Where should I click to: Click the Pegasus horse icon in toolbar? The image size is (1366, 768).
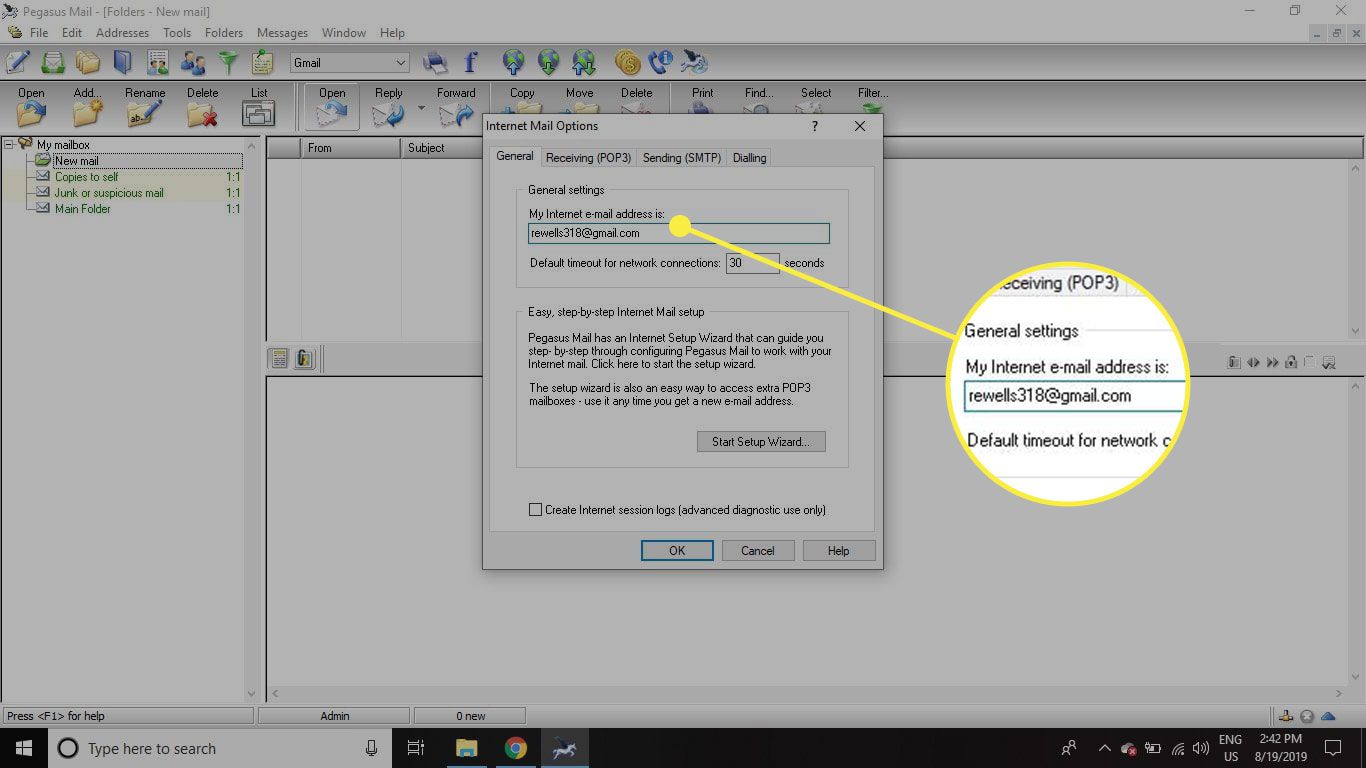pyautogui.click(x=694, y=62)
